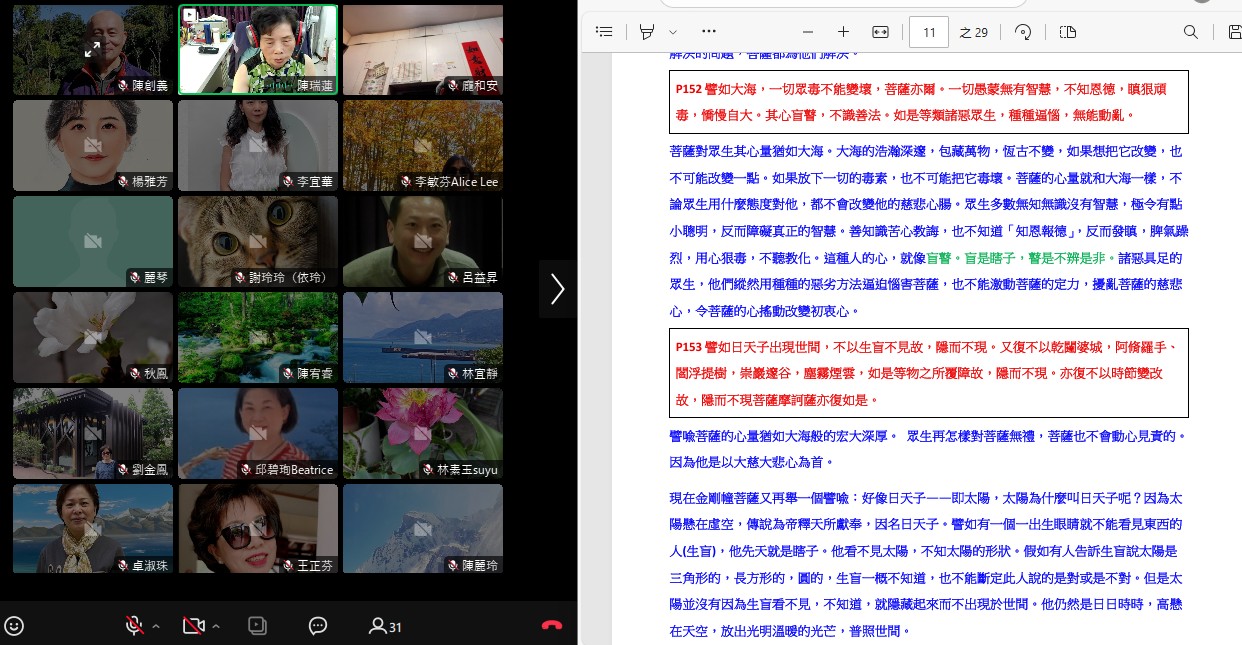Zoom in the PDF document
Viewport: 1242px width, 645px height.
843,32
